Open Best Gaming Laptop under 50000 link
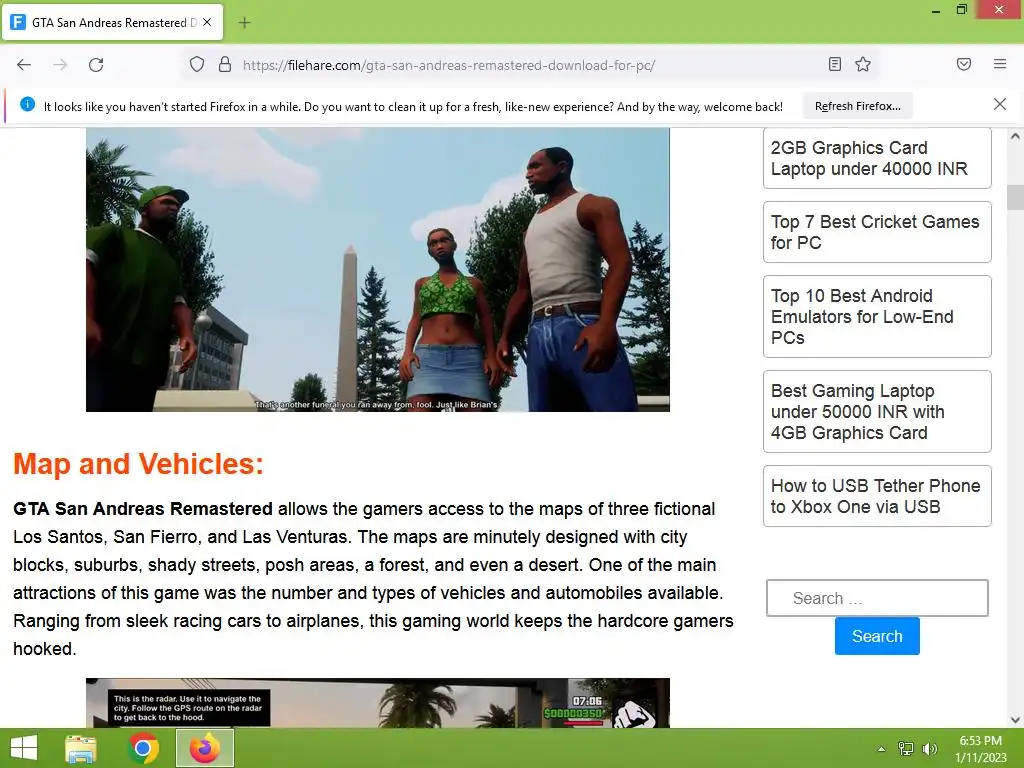Screen dimensions: 1024x768 (x=877, y=411)
